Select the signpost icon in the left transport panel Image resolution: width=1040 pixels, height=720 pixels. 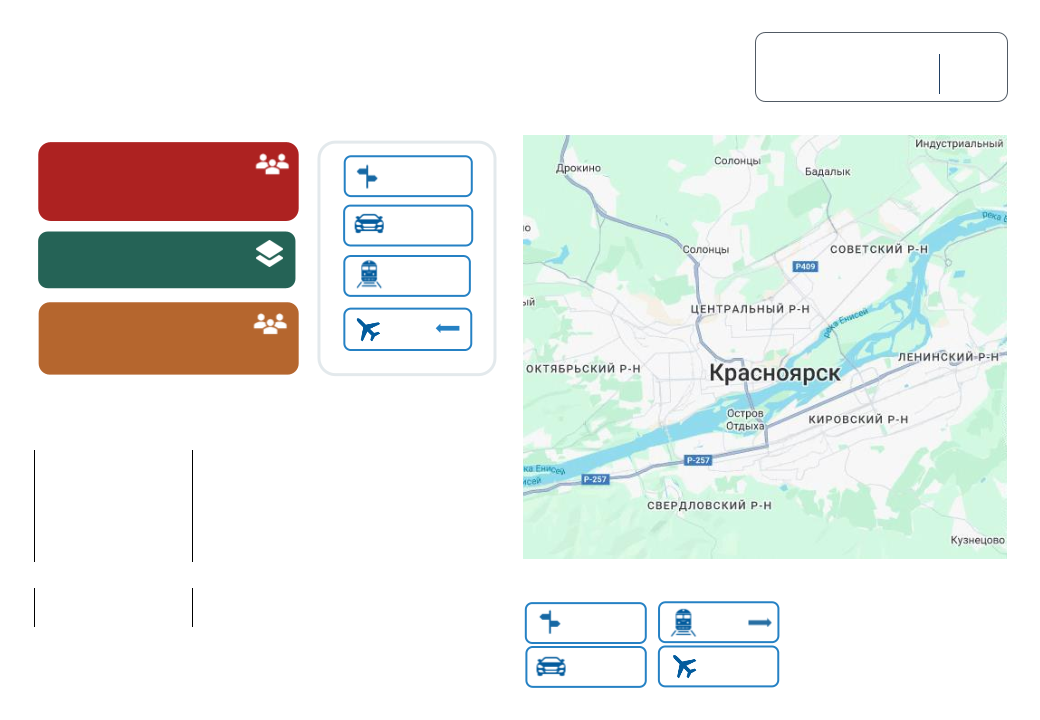pos(368,177)
